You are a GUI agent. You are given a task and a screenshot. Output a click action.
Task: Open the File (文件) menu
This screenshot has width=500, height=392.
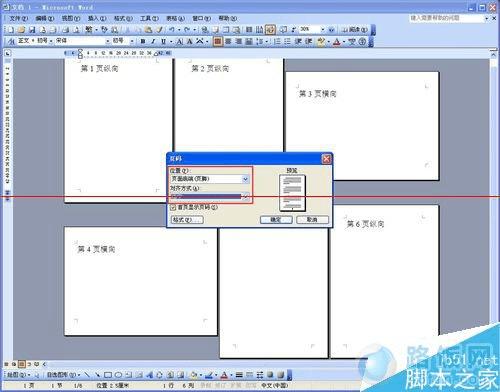[19, 18]
